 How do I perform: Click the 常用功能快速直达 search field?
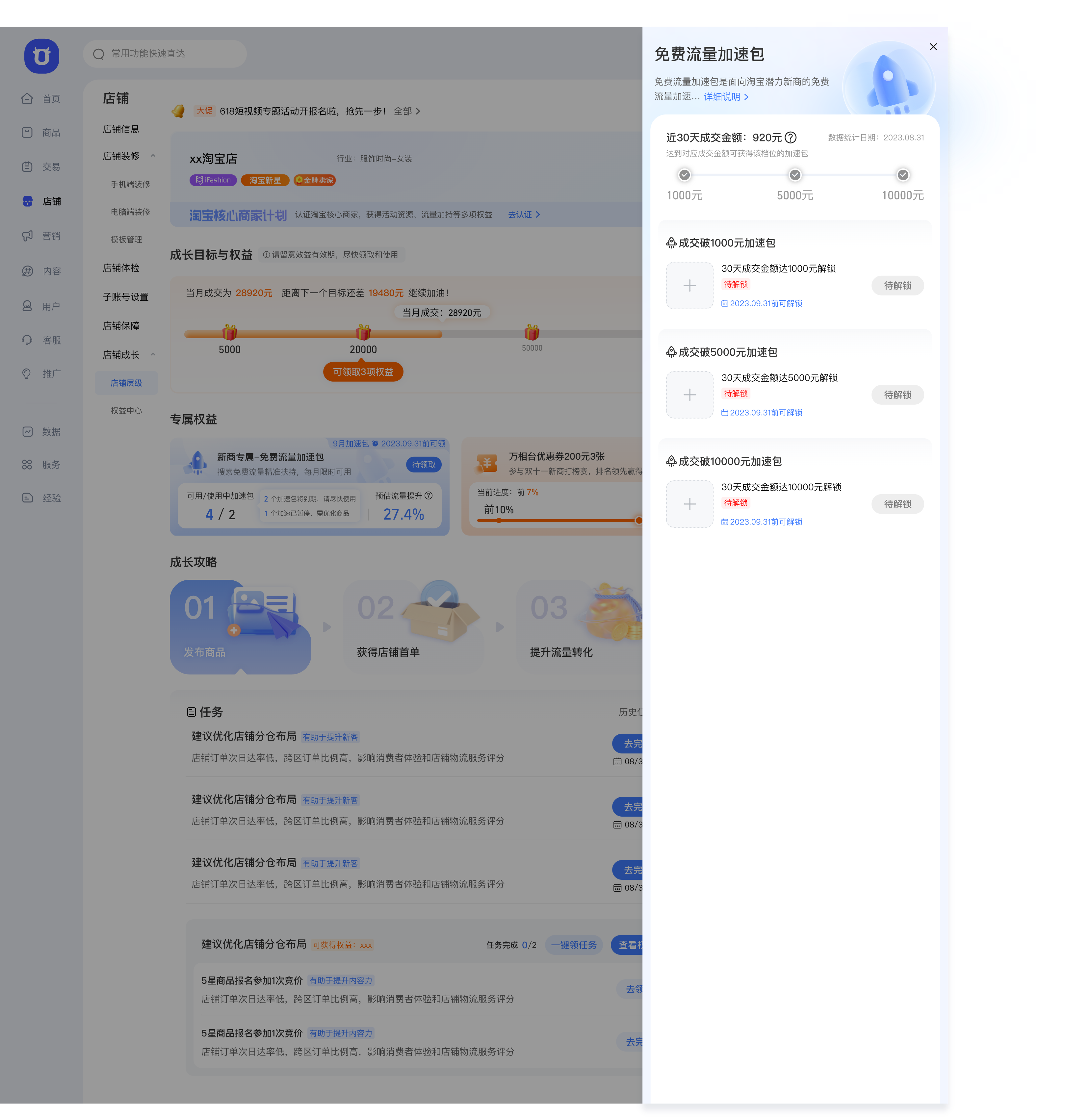165,54
